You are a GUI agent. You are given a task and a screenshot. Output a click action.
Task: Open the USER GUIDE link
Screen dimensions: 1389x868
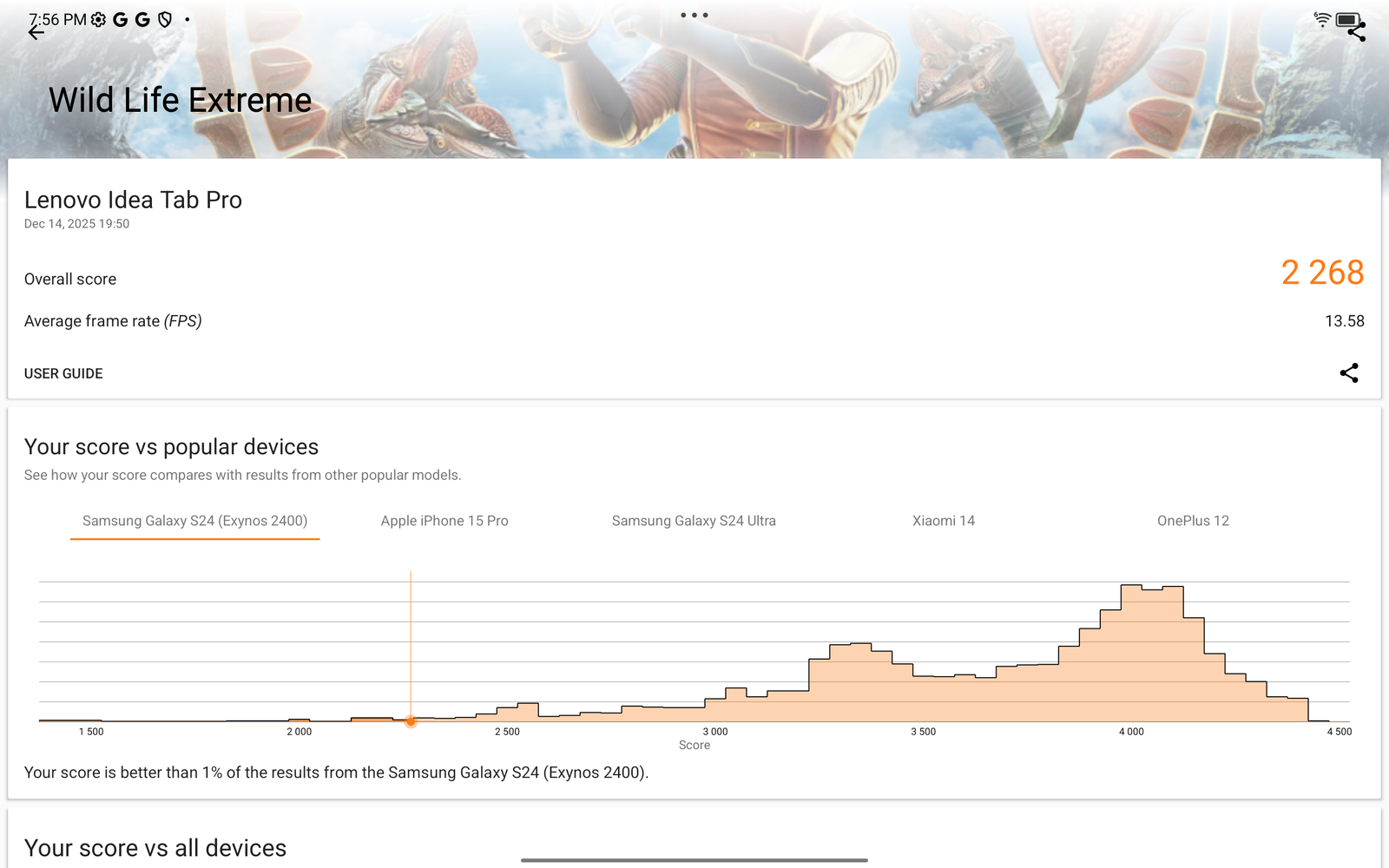point(63,373)
